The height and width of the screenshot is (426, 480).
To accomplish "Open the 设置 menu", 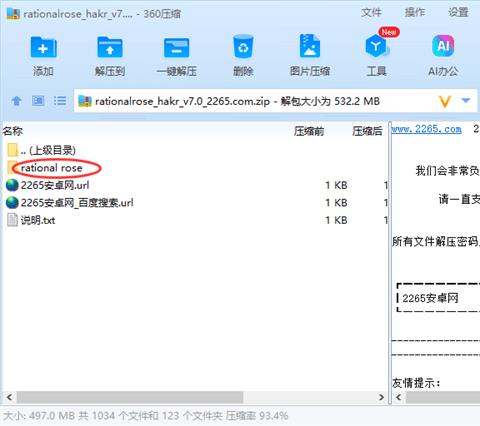I will (x=458, y=13).
